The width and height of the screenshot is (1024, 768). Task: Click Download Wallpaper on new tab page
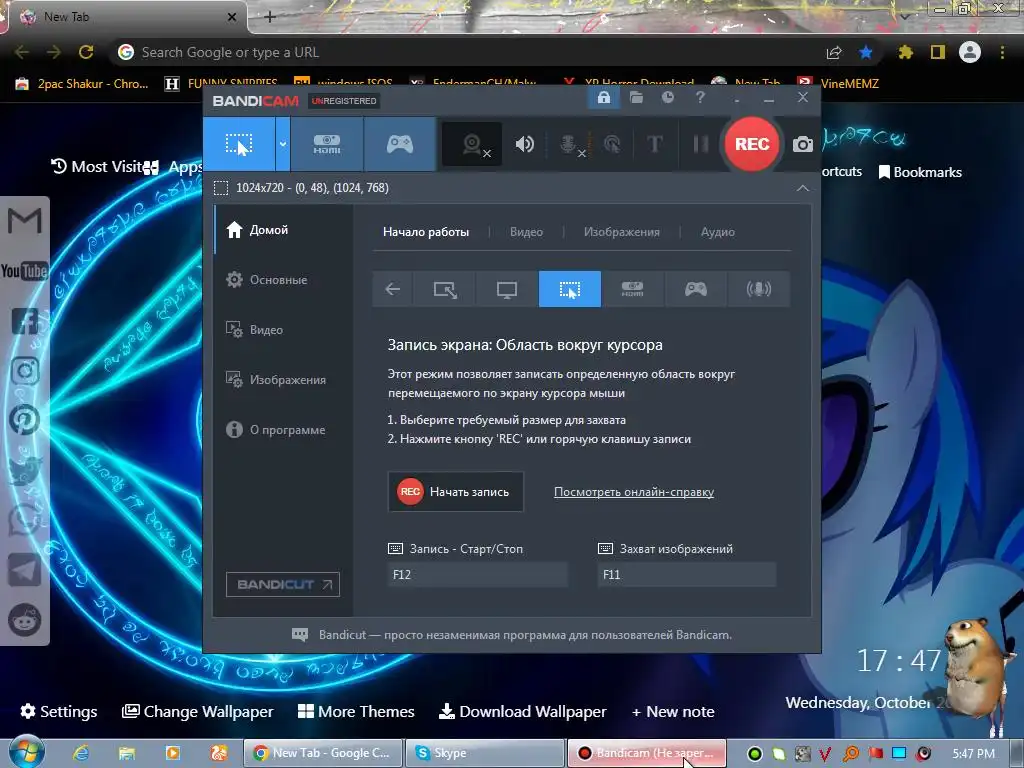point(522,711)
